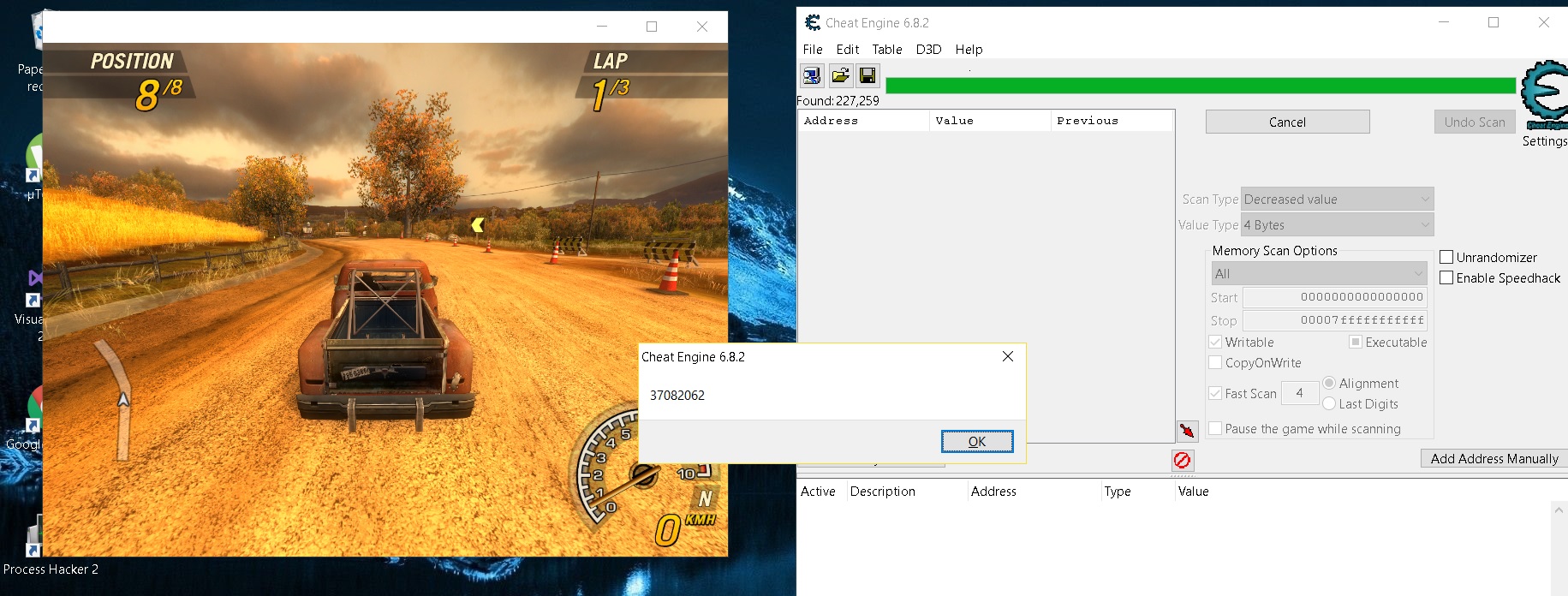Click the Fast Scan alignment value field
This screenshot has height=596, width=1568.
point(1300,393)
